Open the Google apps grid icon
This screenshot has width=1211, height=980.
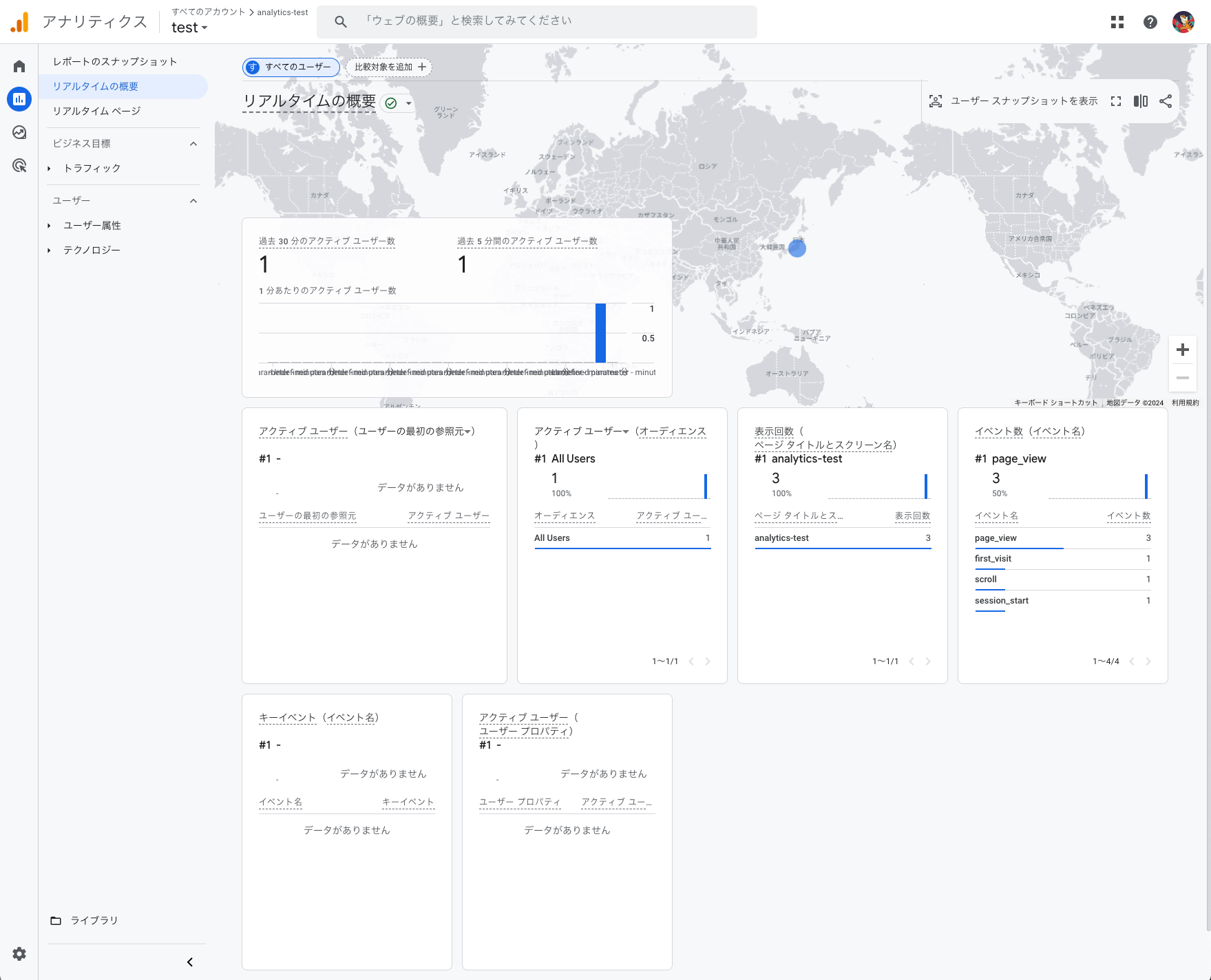point(1117,22)
